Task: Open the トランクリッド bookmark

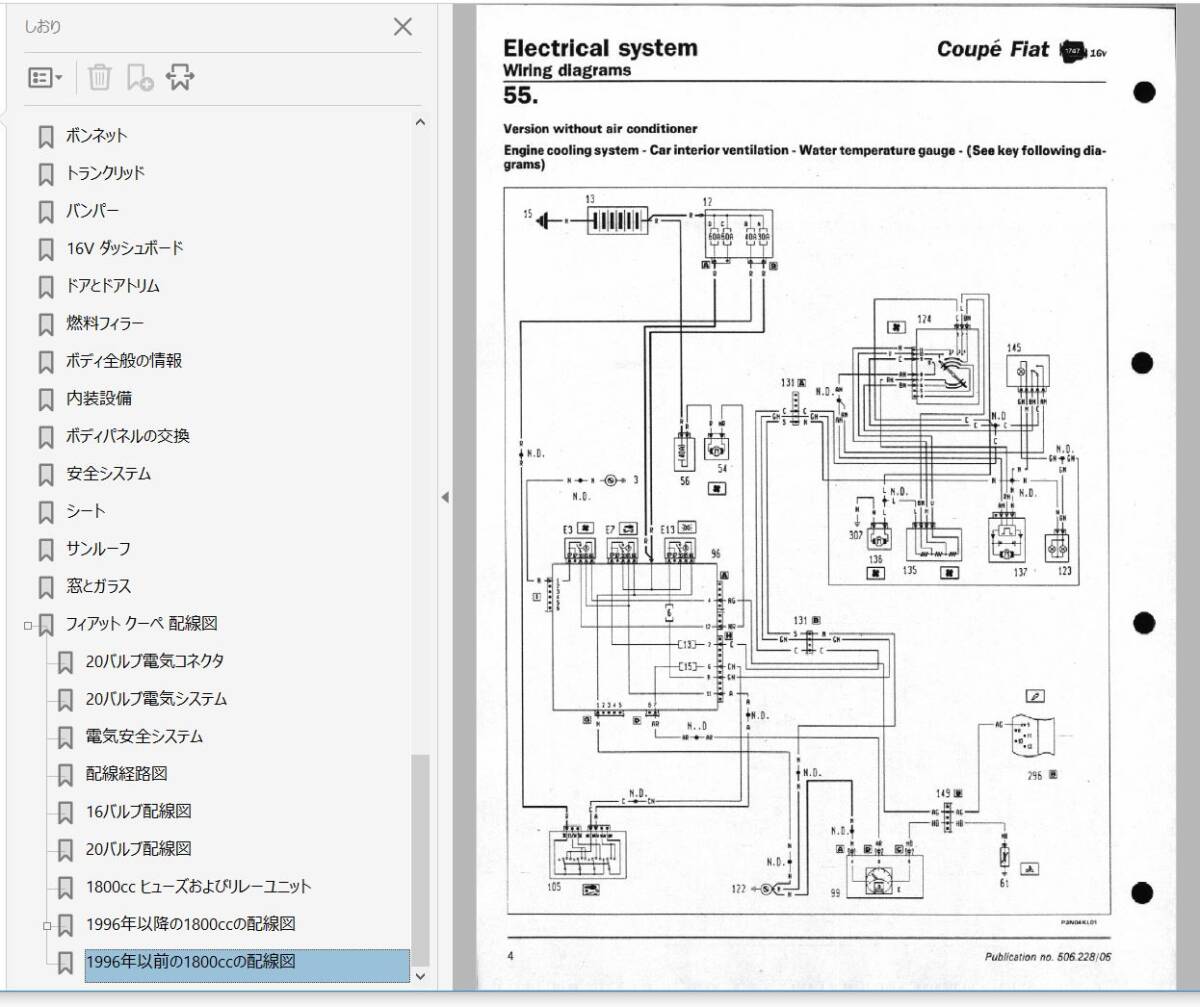Action: point(106,173)
